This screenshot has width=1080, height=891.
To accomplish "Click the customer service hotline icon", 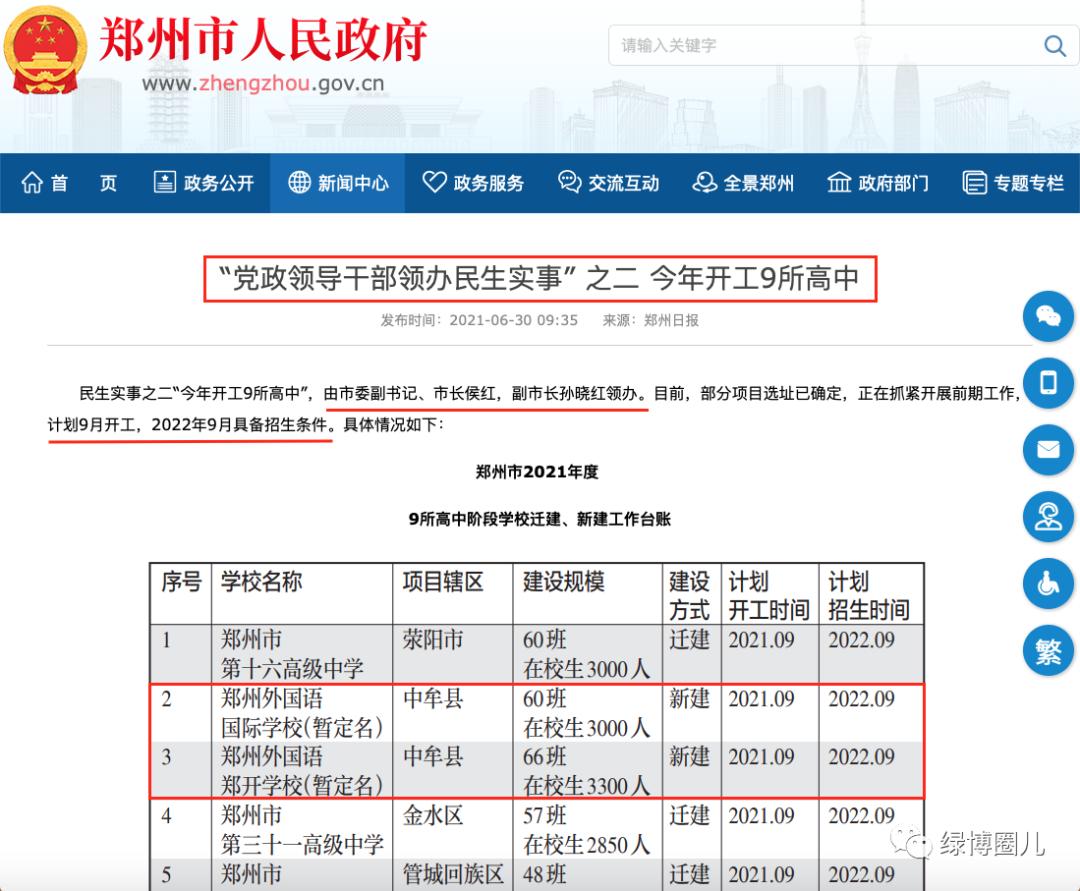I will [1047, 517].
